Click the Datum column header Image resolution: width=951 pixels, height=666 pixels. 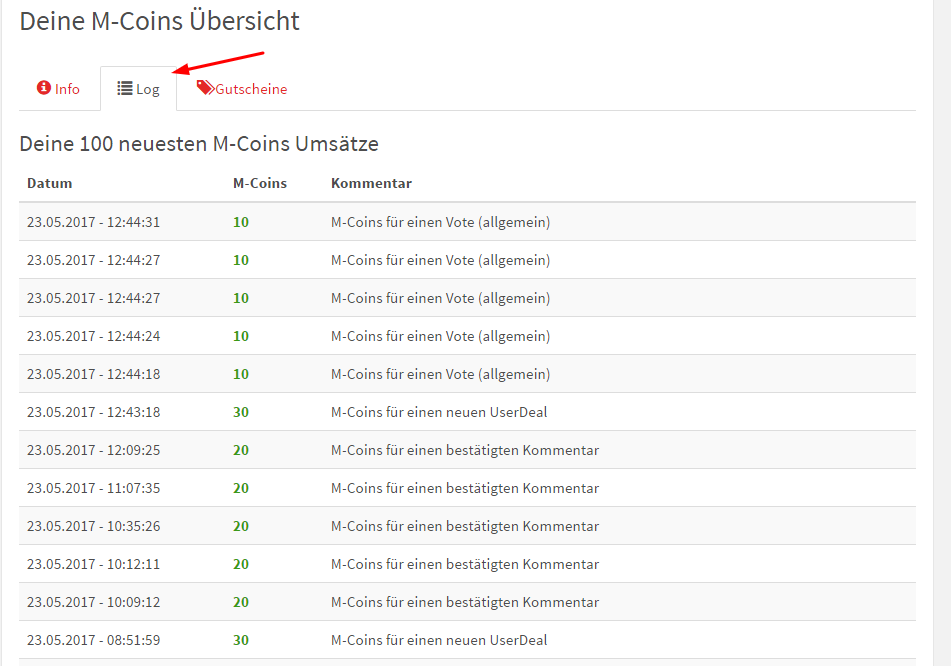pyautogui.click(x=50, y=183)
